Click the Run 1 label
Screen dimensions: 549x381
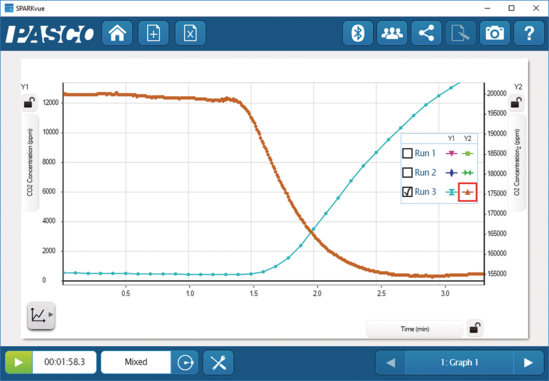pyautogui.click(x=425, y=153)
